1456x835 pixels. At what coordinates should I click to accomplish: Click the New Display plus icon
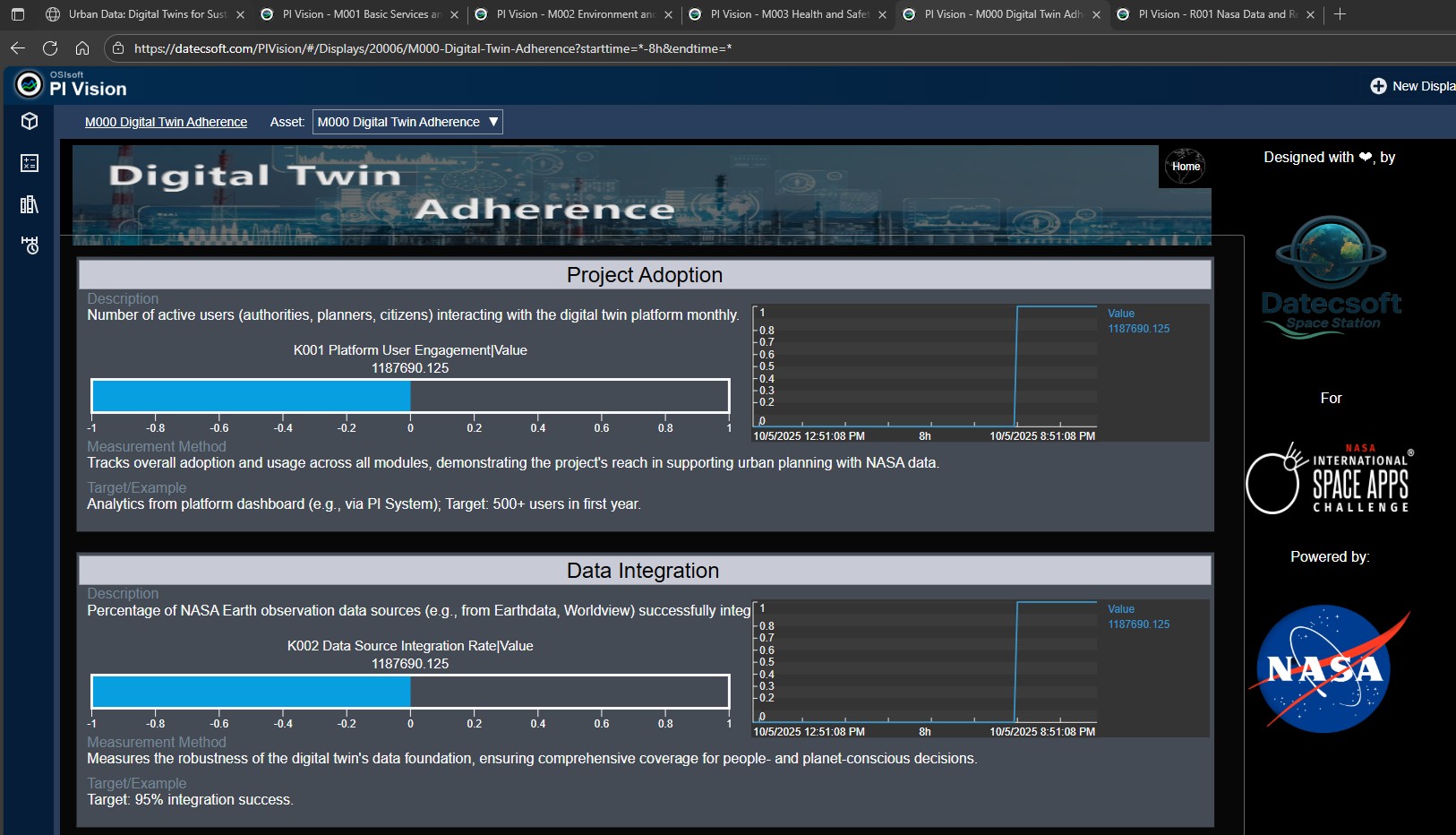(1378, 86)
